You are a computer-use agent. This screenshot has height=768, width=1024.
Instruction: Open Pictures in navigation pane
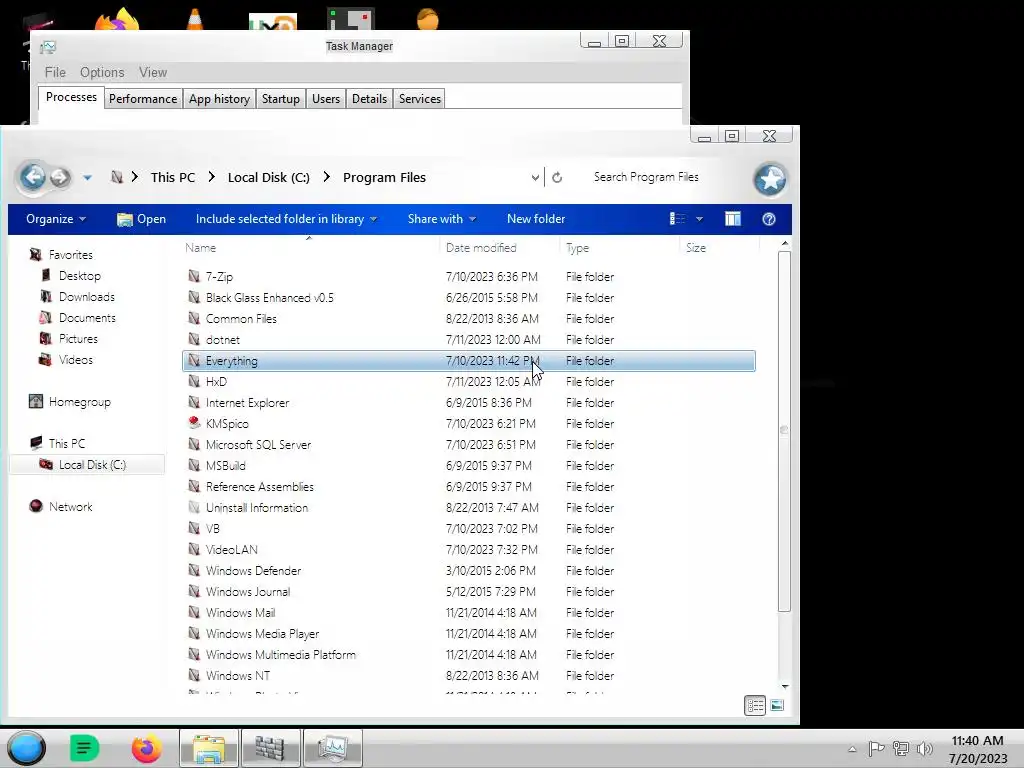click(x=78, y=338)
